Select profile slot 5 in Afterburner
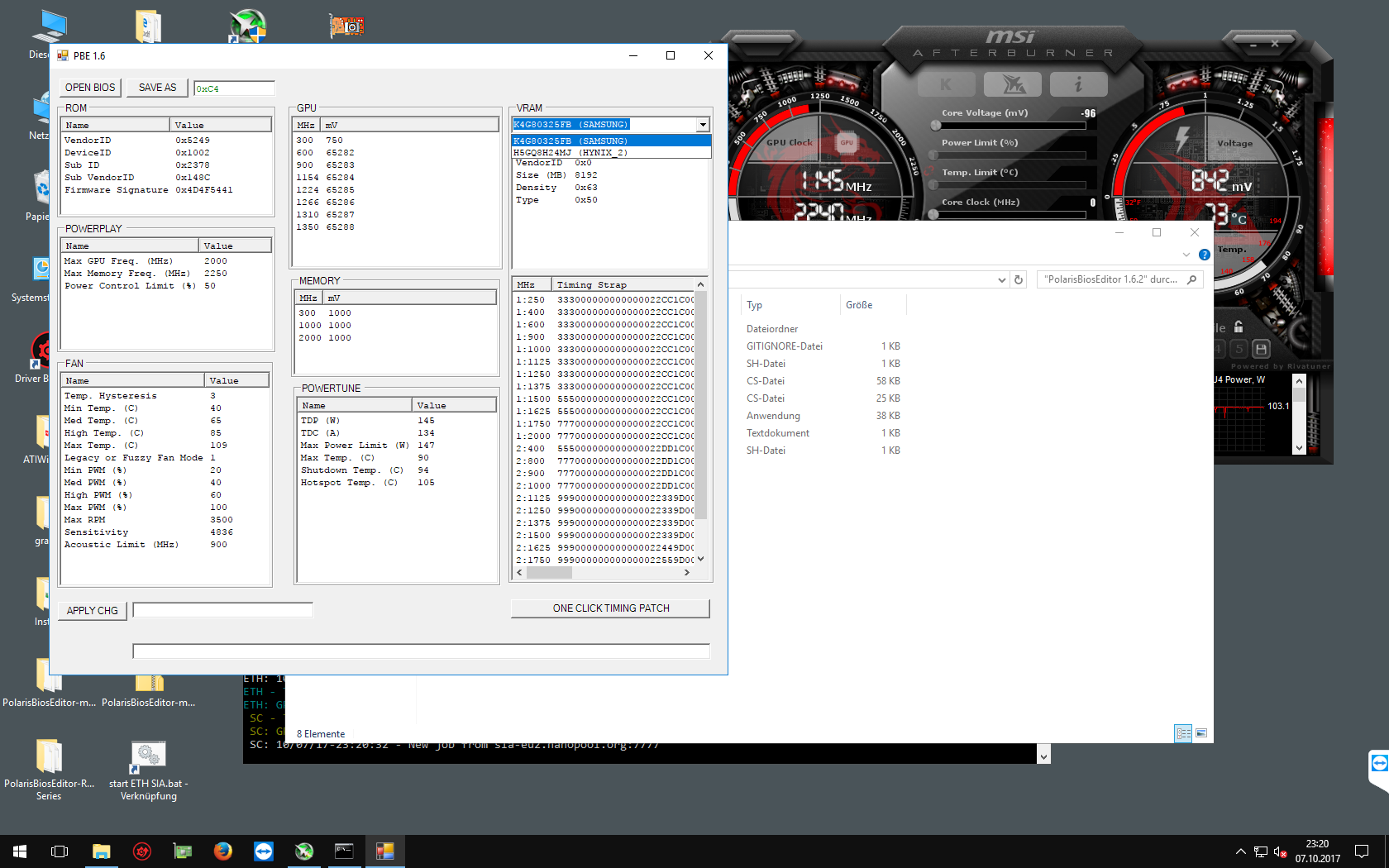1389x868 pixels. [1239, 349]
